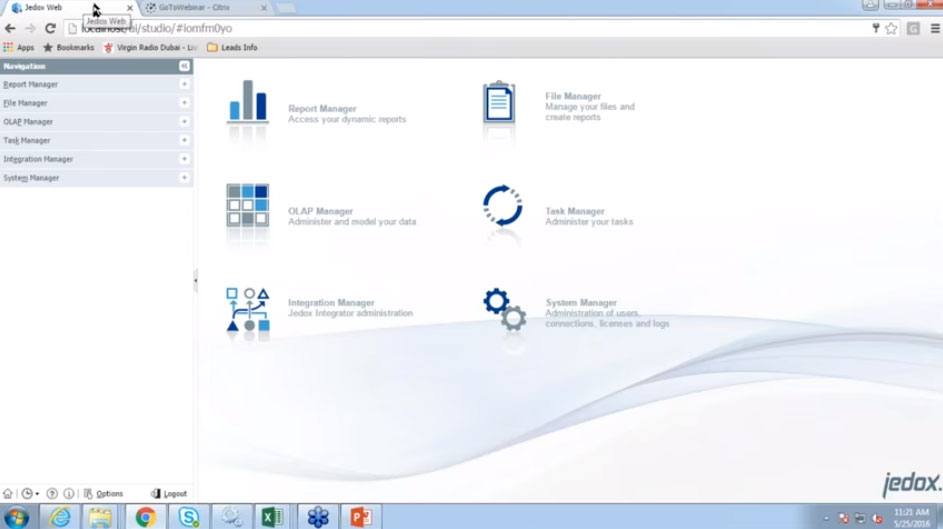Open File Manager clipboard icon
This screenshot has height=529, width=943.
click(499, 103)
